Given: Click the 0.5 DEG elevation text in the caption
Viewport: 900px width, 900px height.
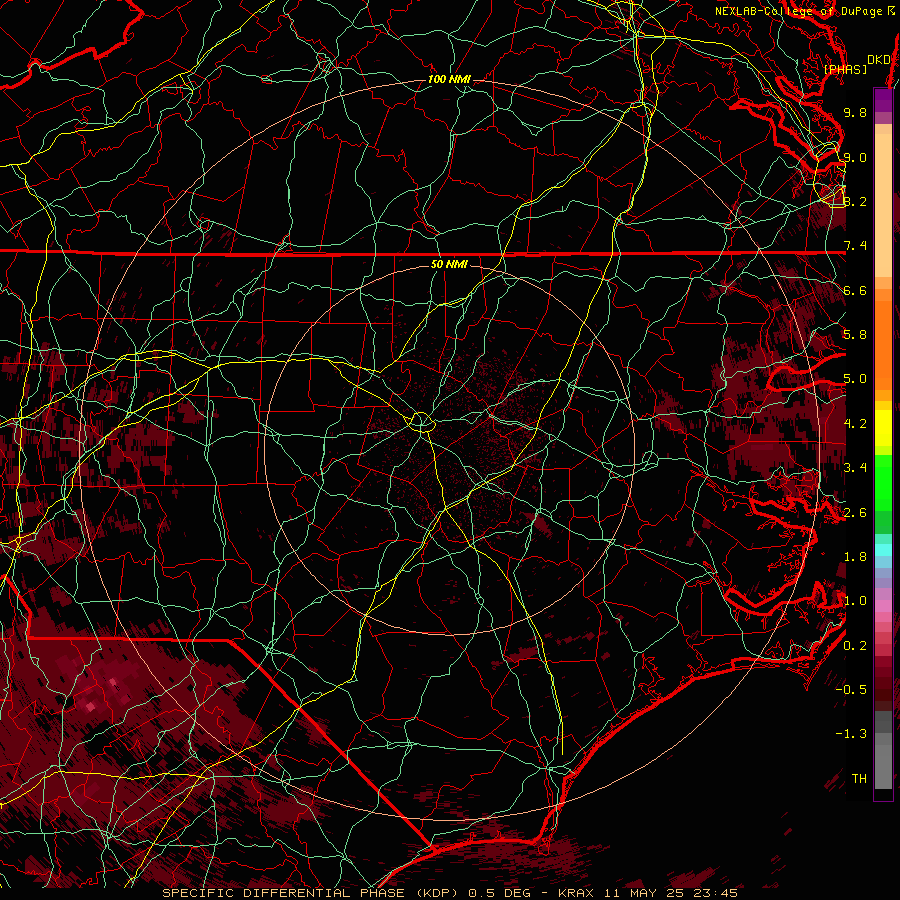Looking at the screenshot, I should point(499,893).
